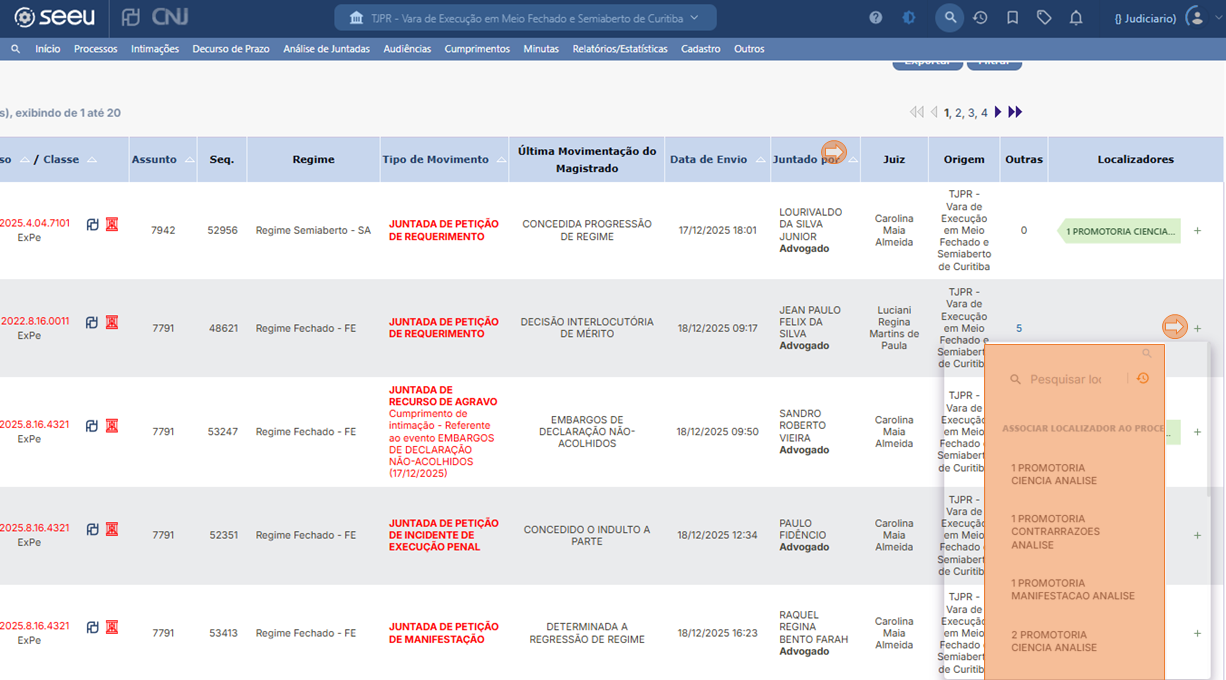Image resolution: width=1226 pixels, height=680 pixels.
Task: Add localizador with plus on Paulo Fidêncio row
Action: (x=1197, y=535)
